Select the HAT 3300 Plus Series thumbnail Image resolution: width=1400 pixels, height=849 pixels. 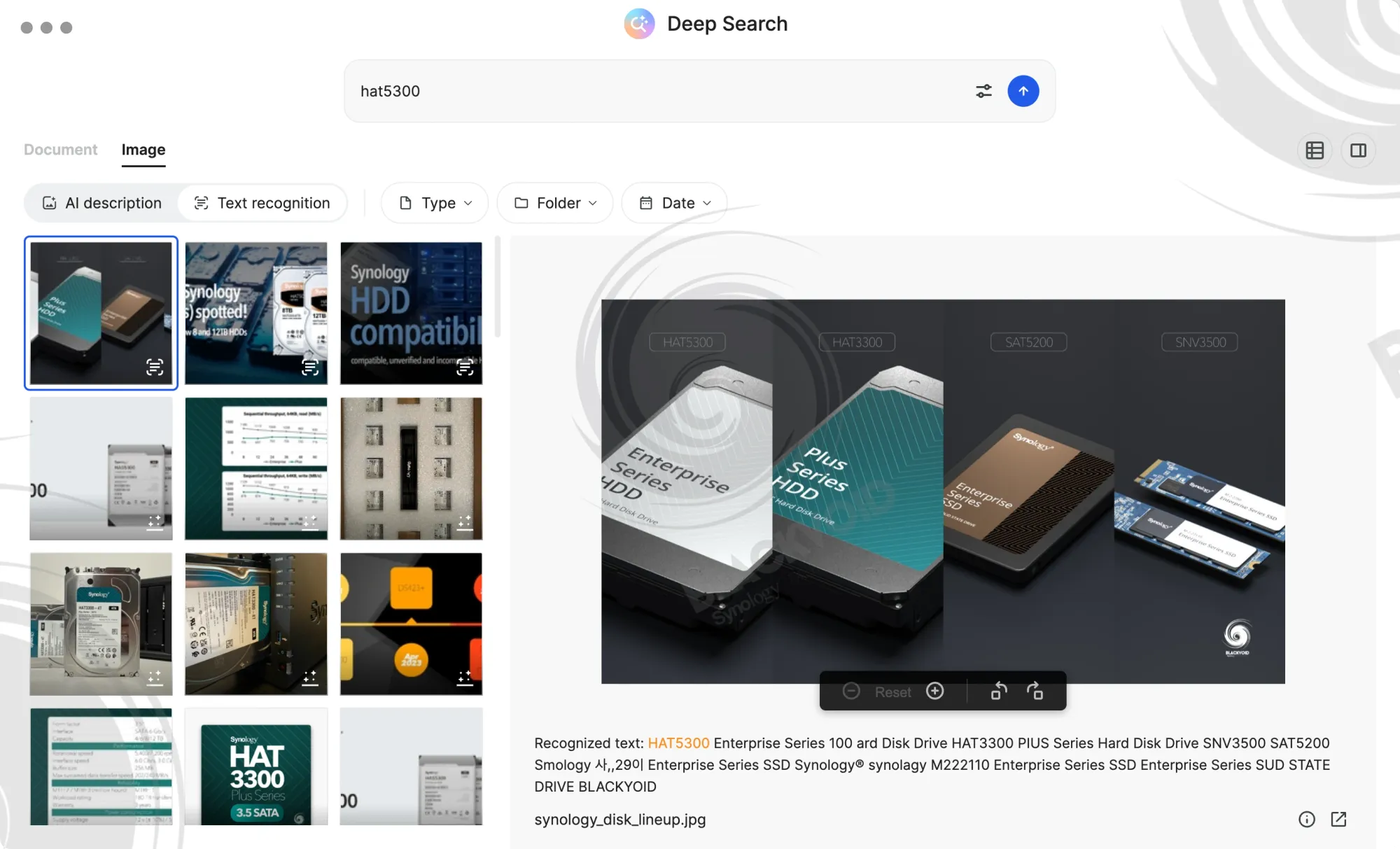(x=256, y=766)
